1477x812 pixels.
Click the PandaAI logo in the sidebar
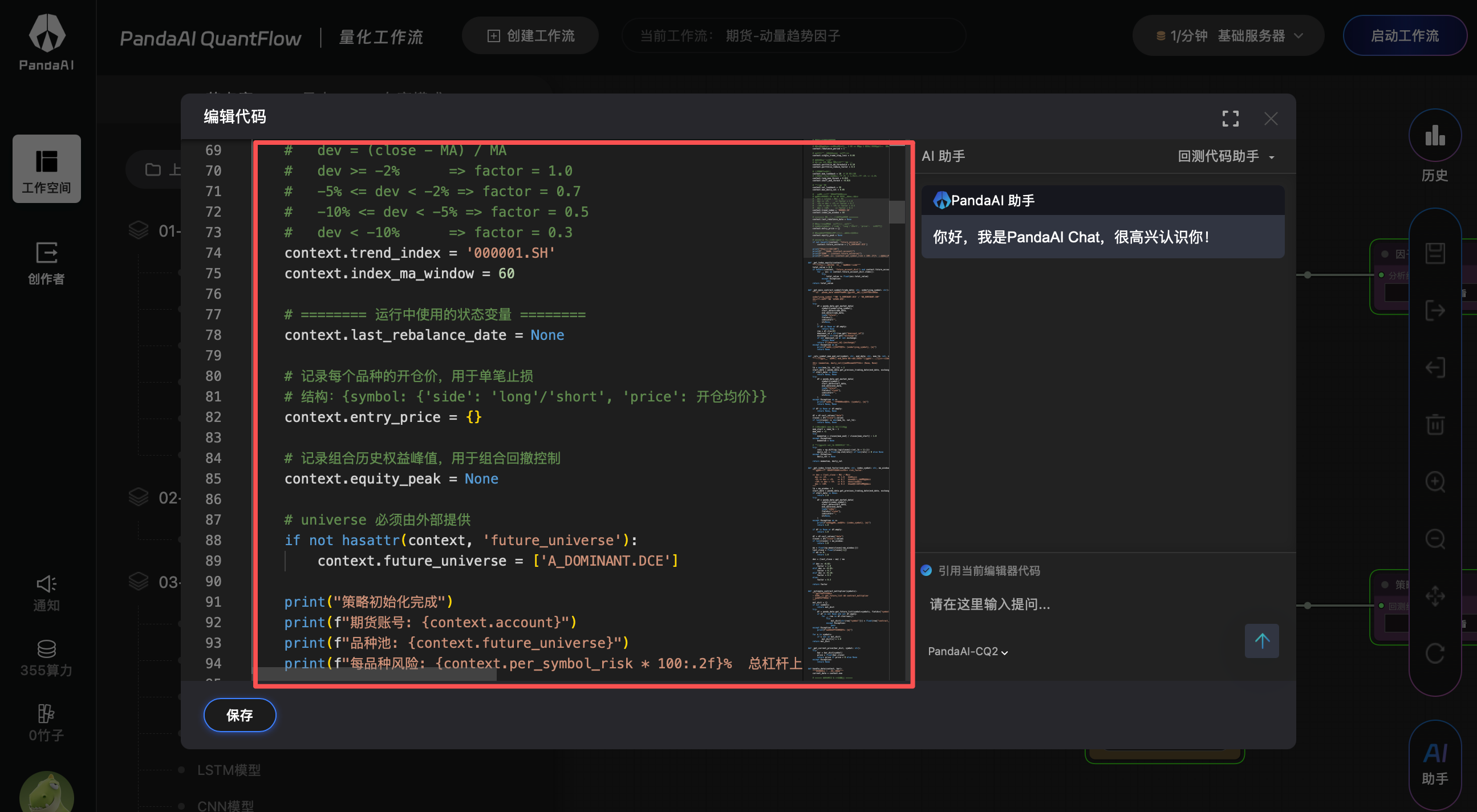46,41
